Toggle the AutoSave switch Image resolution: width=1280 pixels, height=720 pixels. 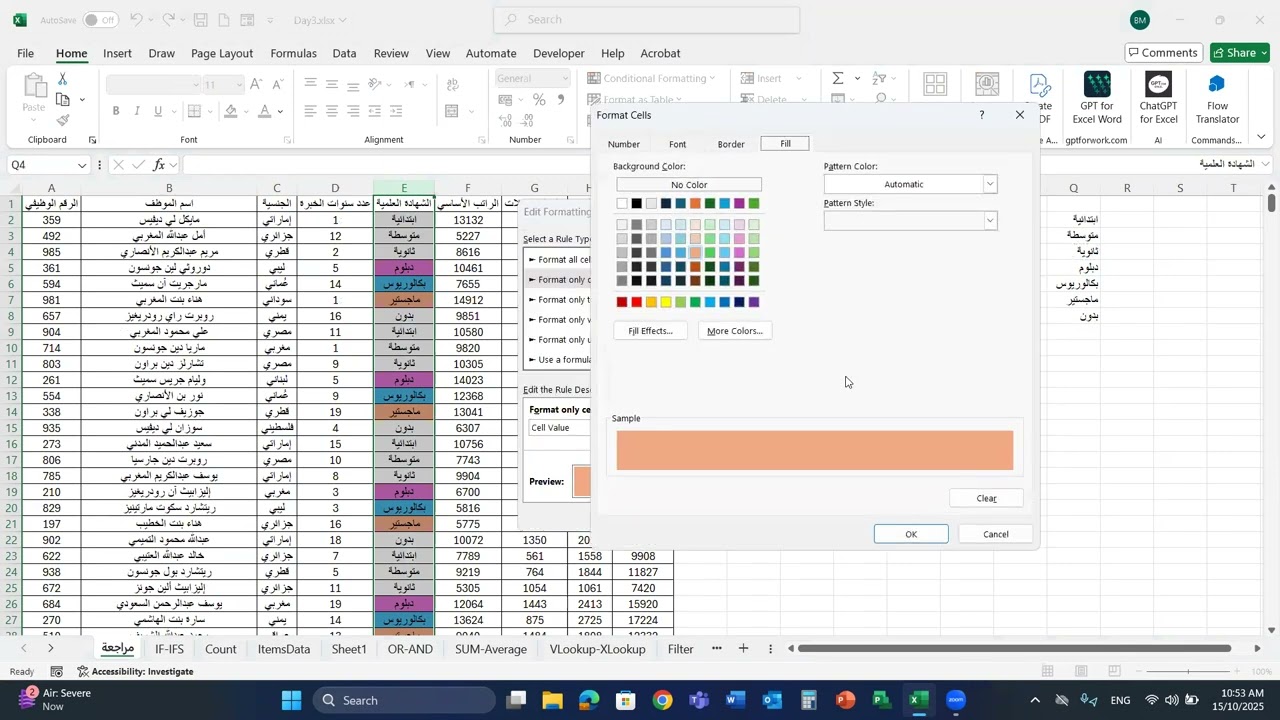click(x=100, y=20)
